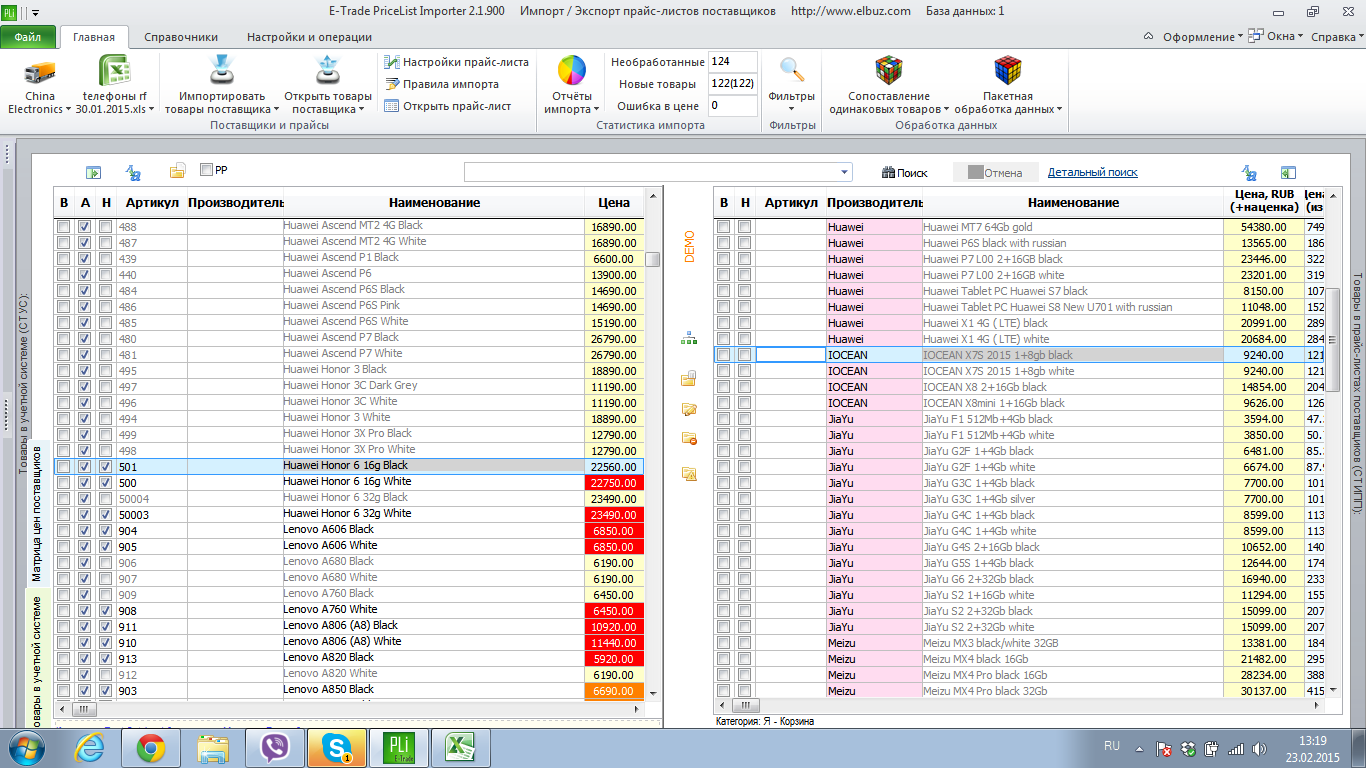Open the Справка dropdown menu
Image resolution: width=1366 pixels, height=768 pixels.
tap(1337, 37)
